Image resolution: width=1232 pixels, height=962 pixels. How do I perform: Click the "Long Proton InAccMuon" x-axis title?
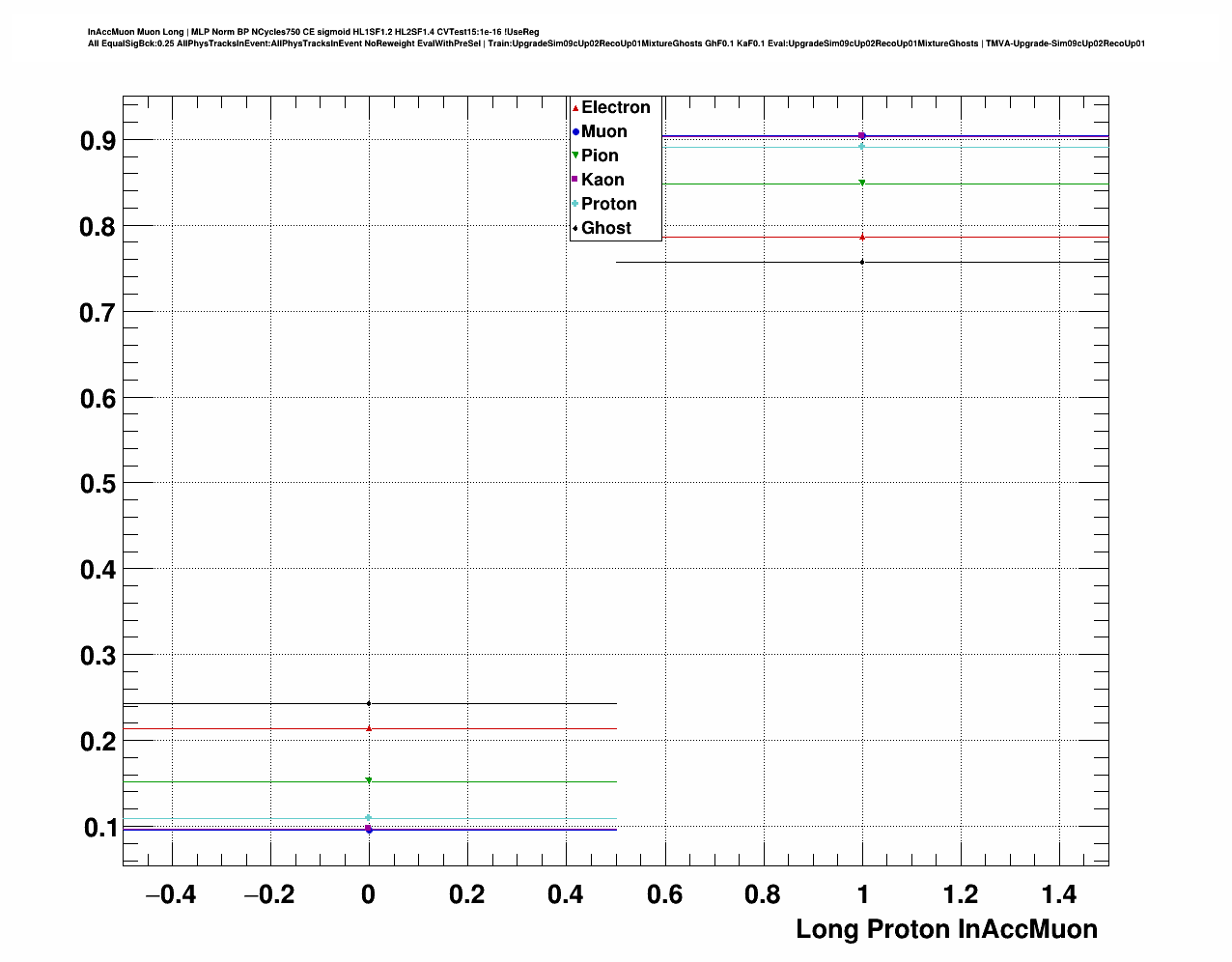[946, 929]
